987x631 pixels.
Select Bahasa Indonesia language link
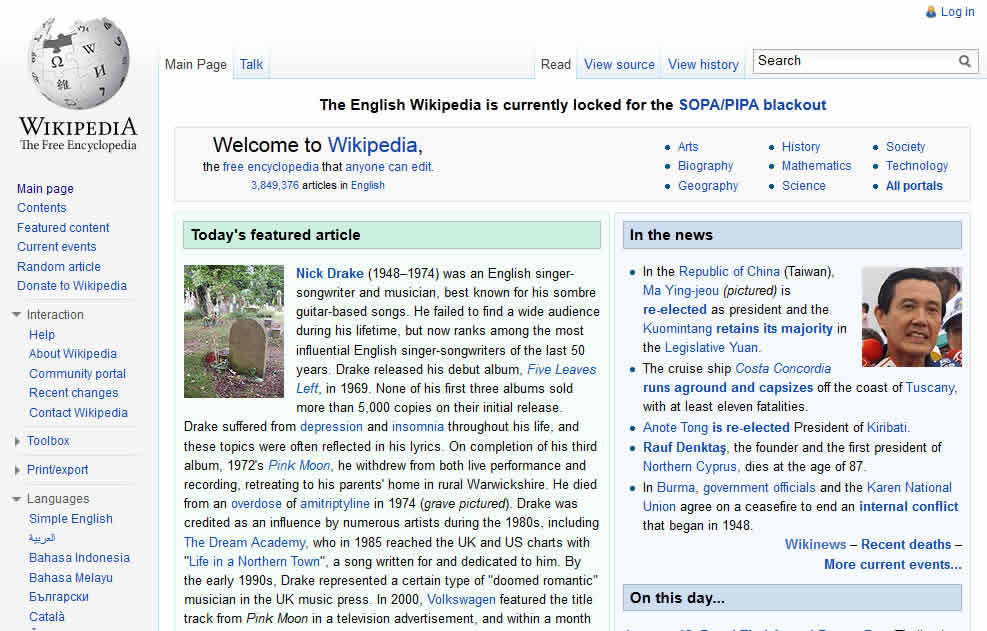79,558
